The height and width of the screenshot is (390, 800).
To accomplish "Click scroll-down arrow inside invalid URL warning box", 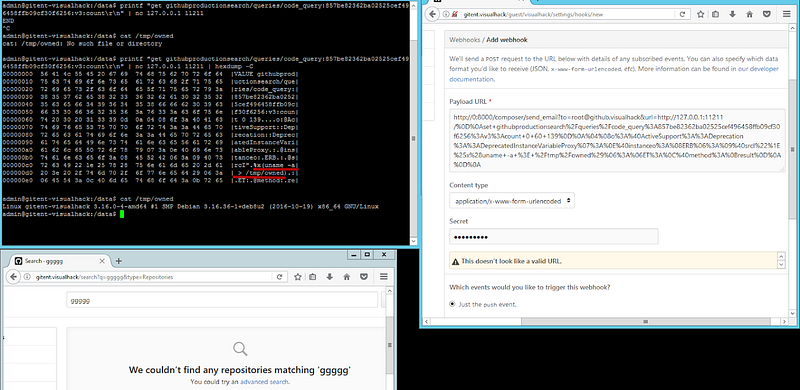I will tap(781, 264).
